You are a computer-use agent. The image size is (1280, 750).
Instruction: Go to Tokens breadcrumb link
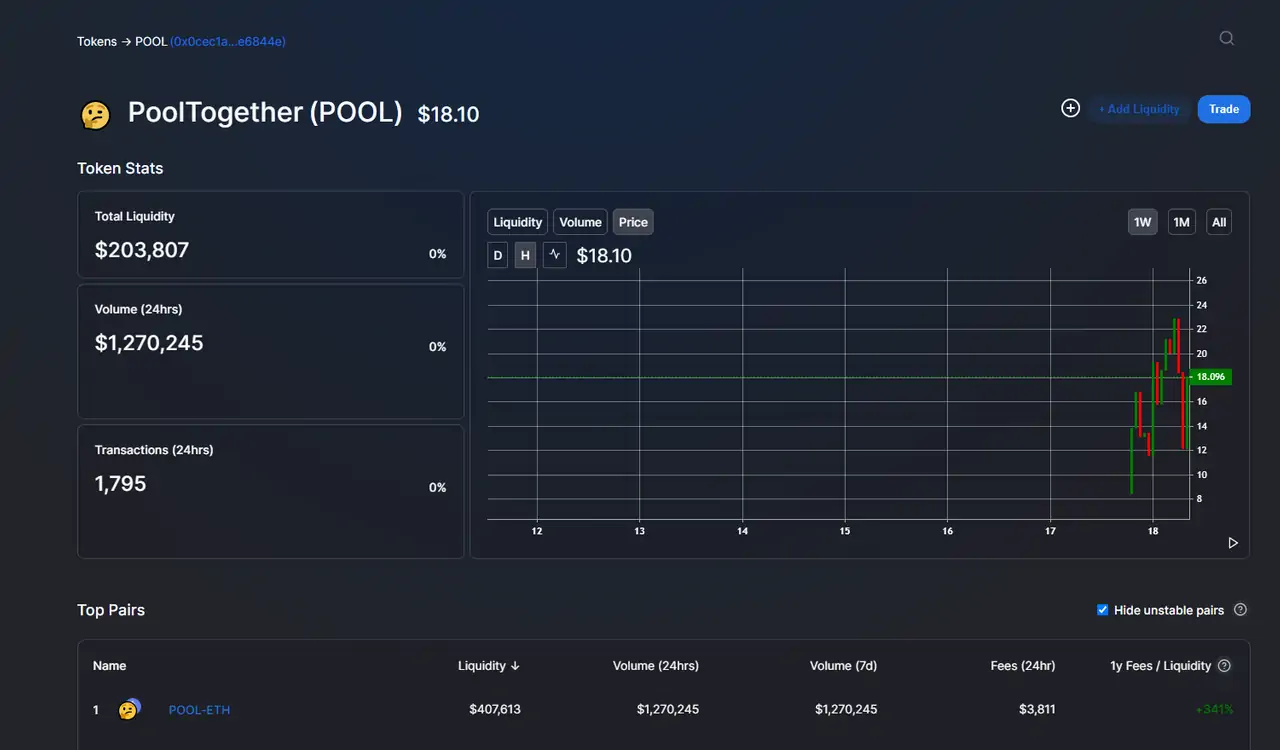pyautogui.click(x=97, y=41)
